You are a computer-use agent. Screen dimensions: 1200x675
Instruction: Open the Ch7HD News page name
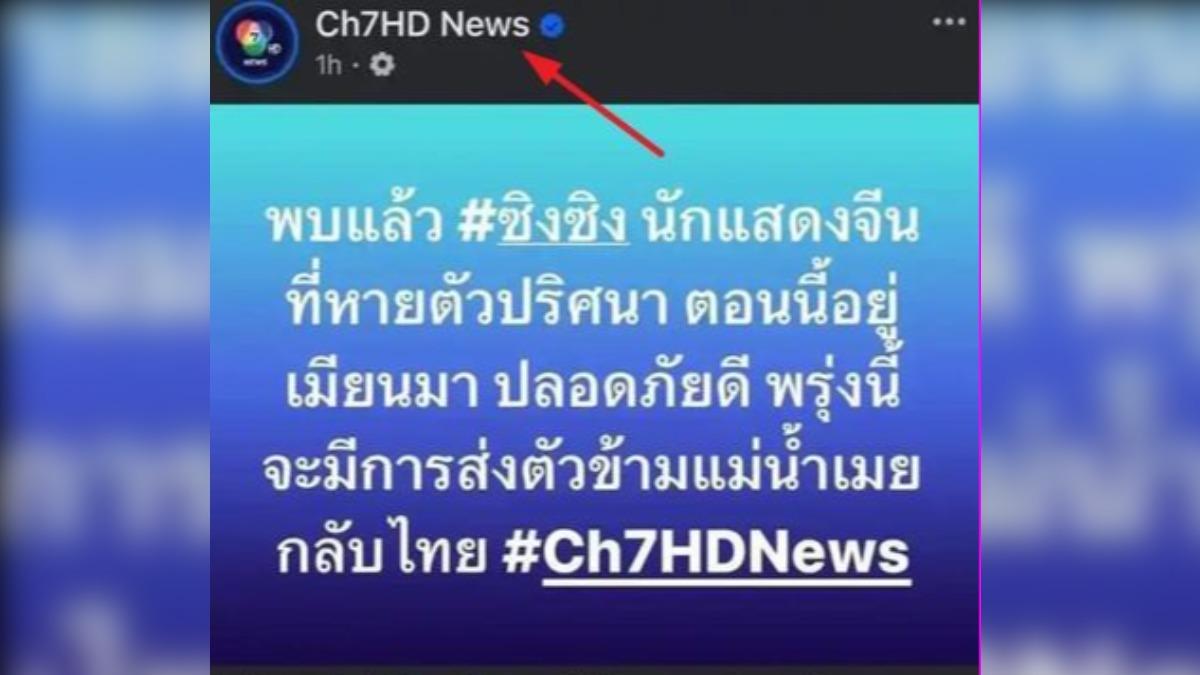(x=422, y=26)
